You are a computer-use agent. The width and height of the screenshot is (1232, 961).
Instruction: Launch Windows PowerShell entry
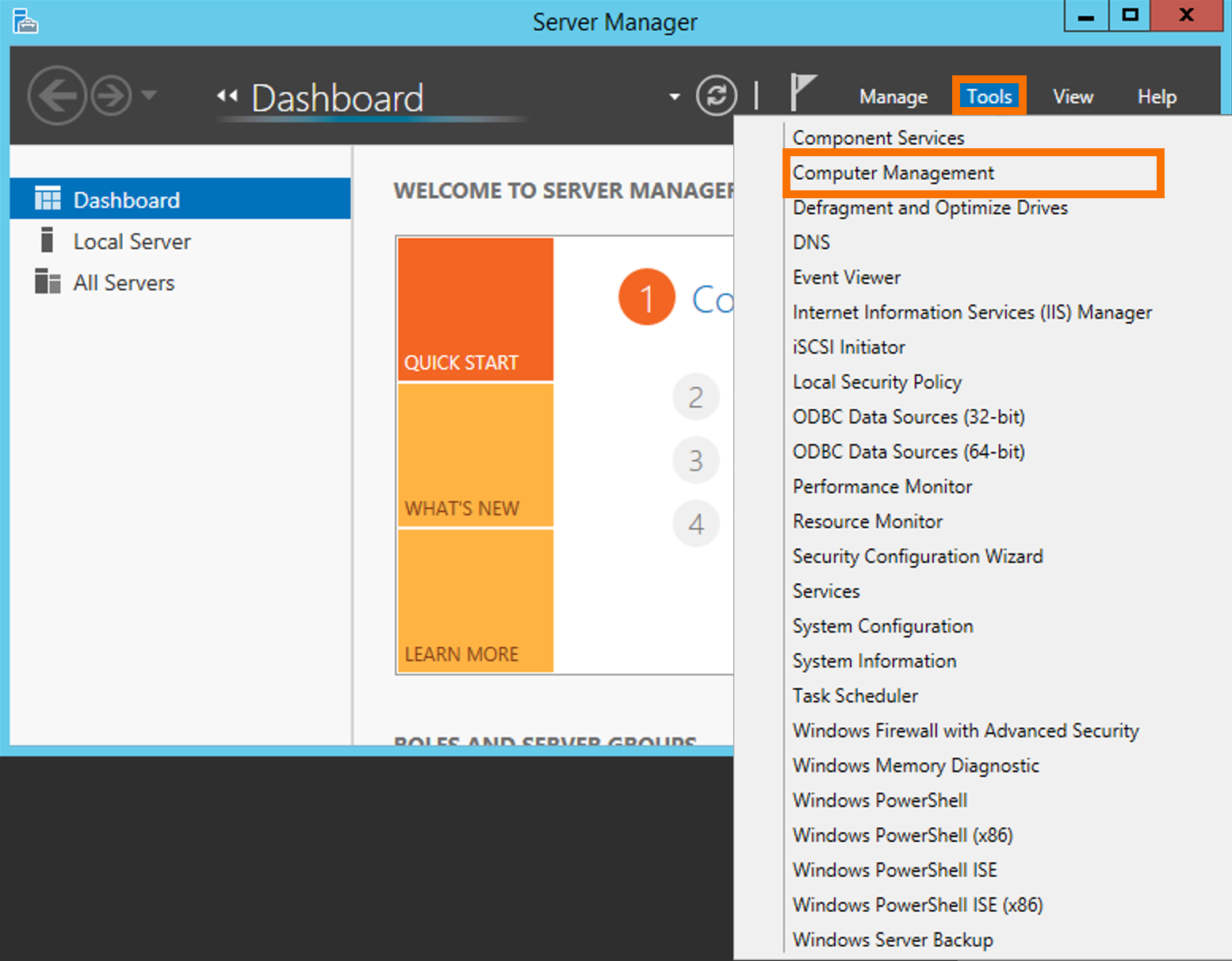(x=880, y=801)
